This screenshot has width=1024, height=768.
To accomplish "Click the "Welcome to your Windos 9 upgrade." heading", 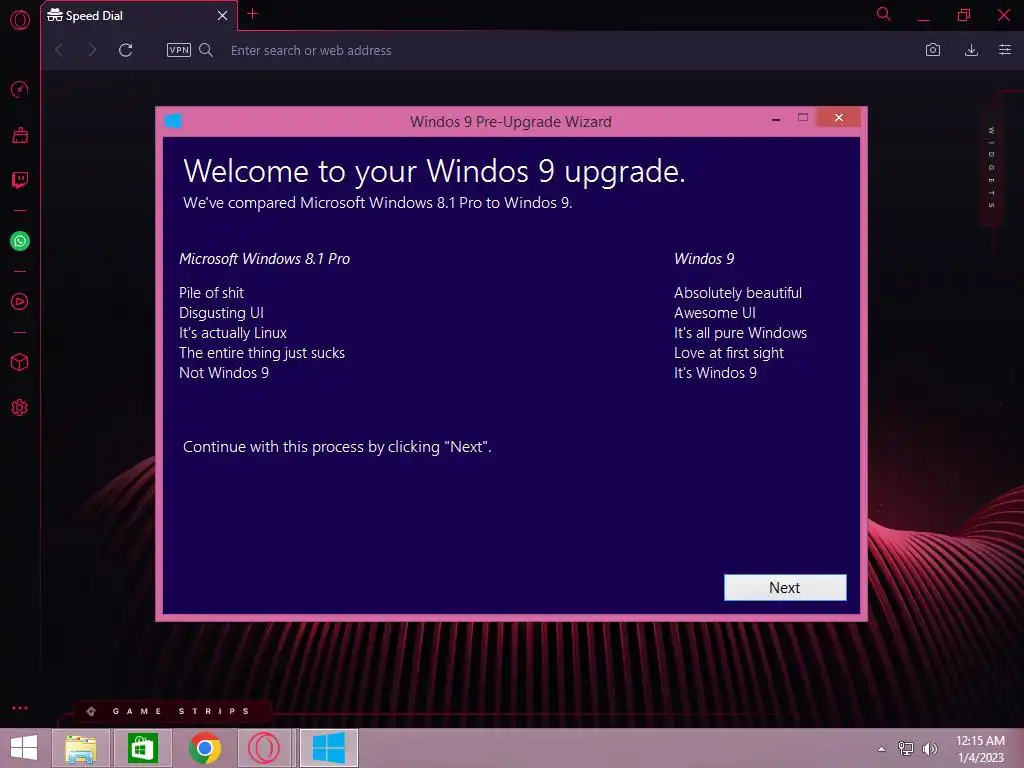I will coord(434,172).
